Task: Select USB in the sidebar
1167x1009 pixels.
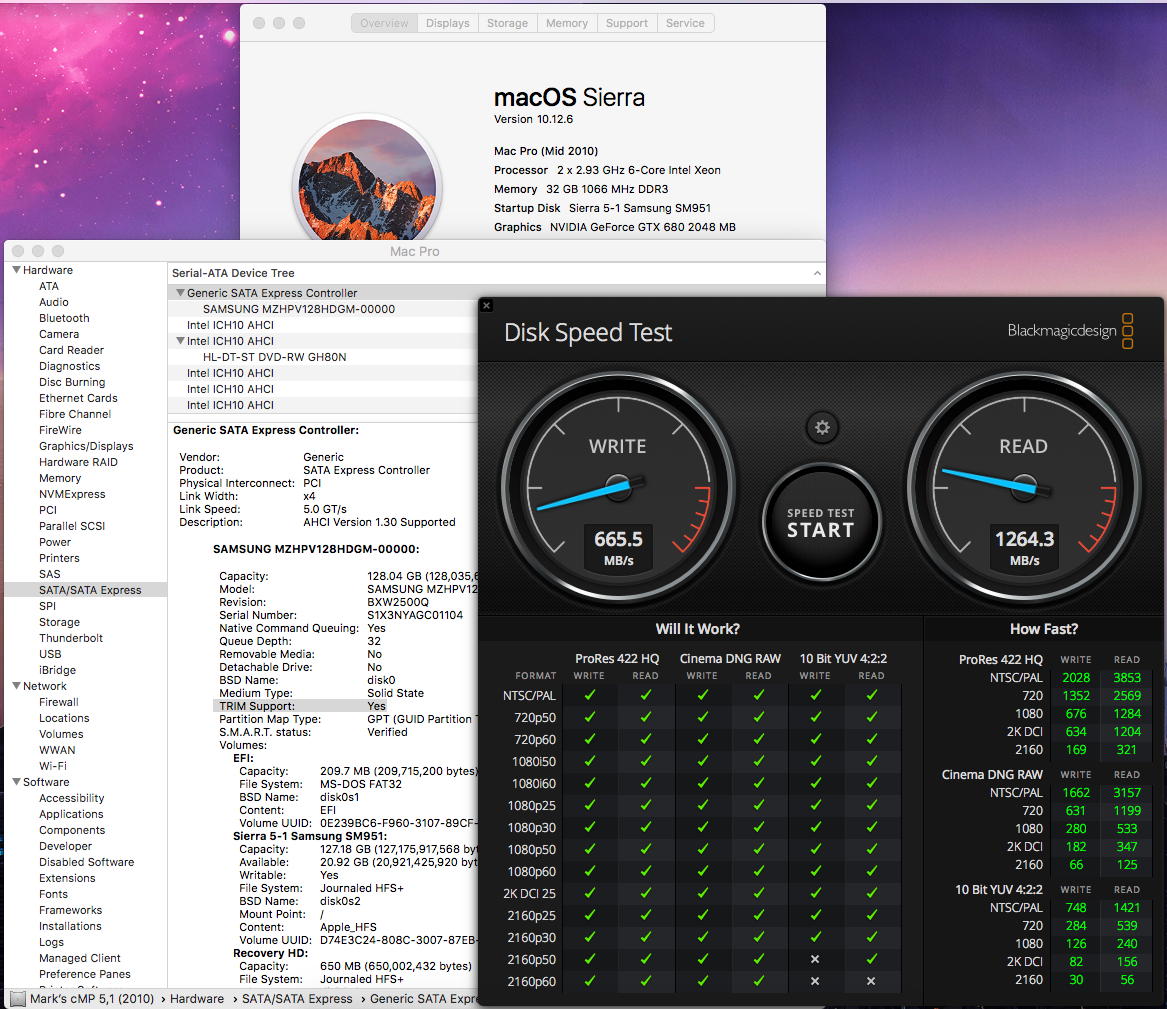Action: (50, 654)
